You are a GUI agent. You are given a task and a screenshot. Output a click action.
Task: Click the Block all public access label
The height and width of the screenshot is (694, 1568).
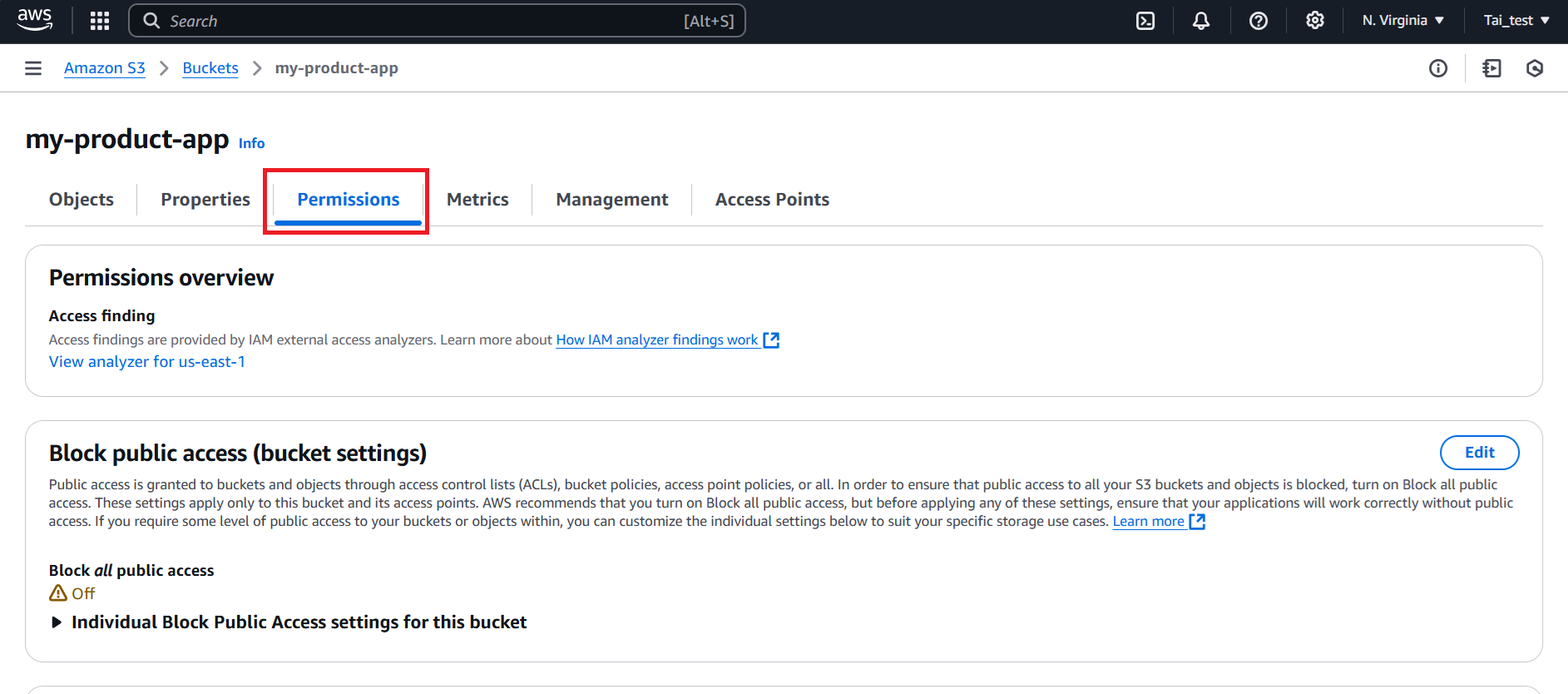coord(131,571)
